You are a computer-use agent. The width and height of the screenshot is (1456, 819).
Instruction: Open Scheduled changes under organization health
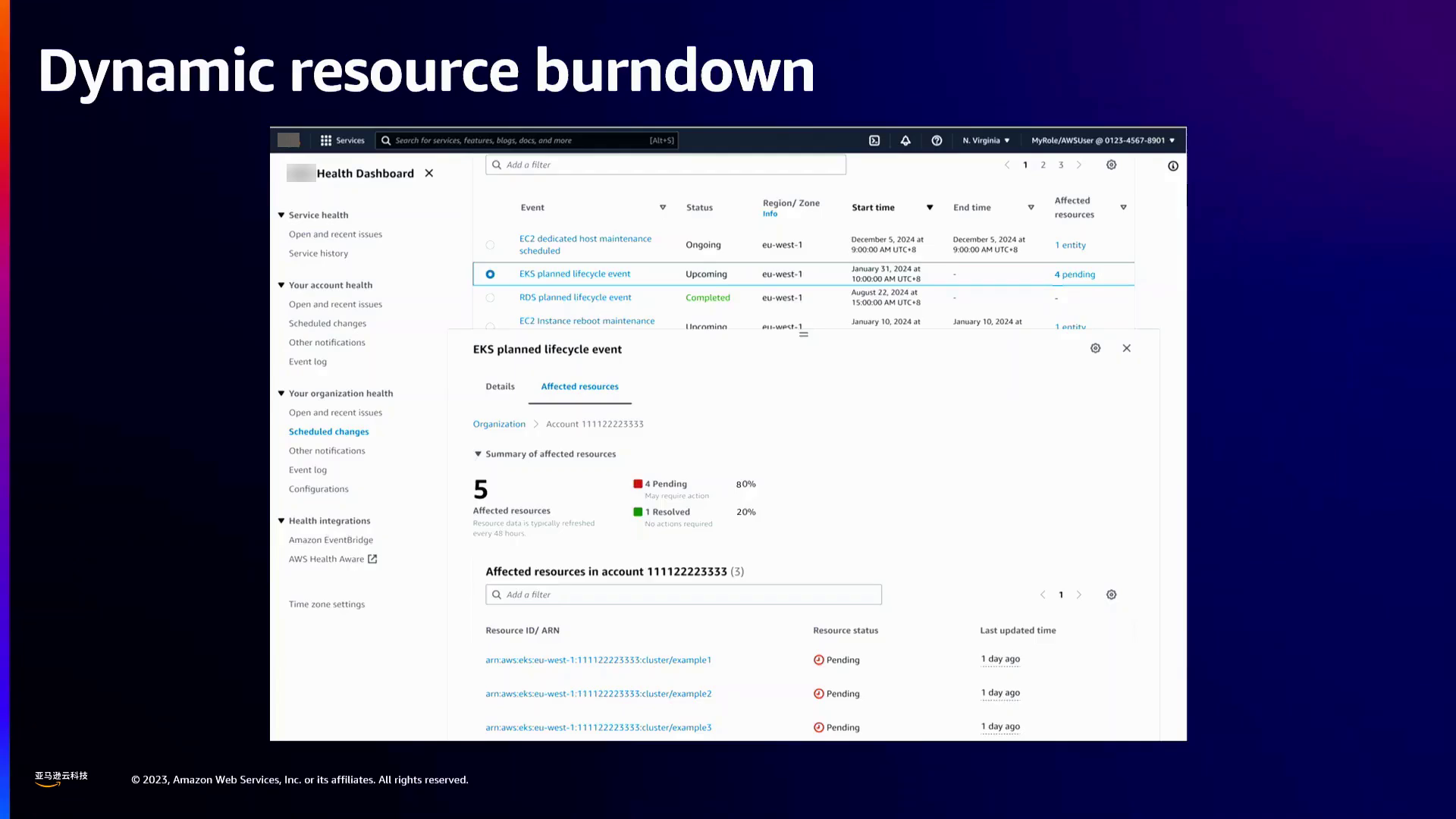coord(328,431)
